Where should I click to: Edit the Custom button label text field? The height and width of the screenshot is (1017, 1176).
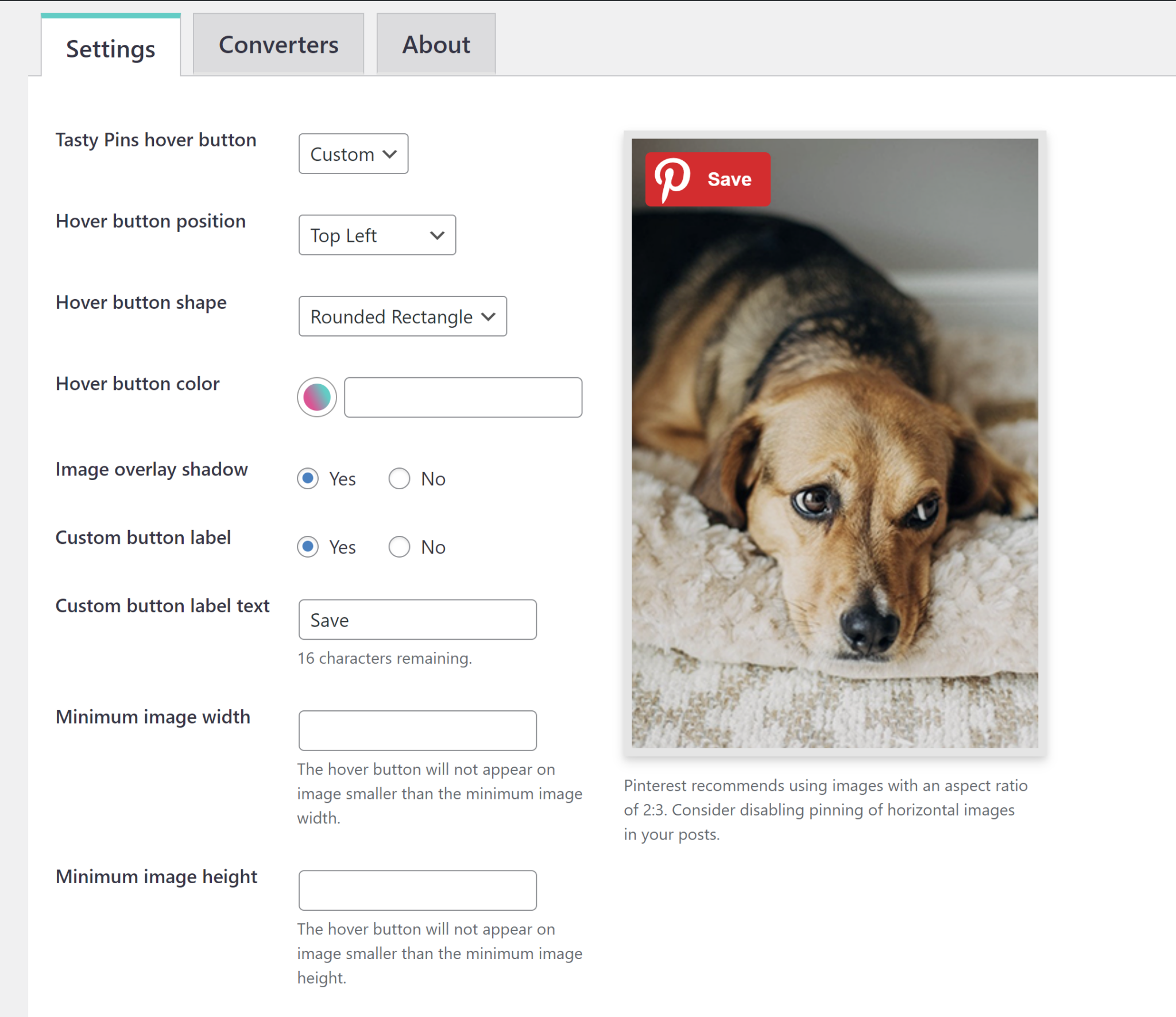pos(417,620)
